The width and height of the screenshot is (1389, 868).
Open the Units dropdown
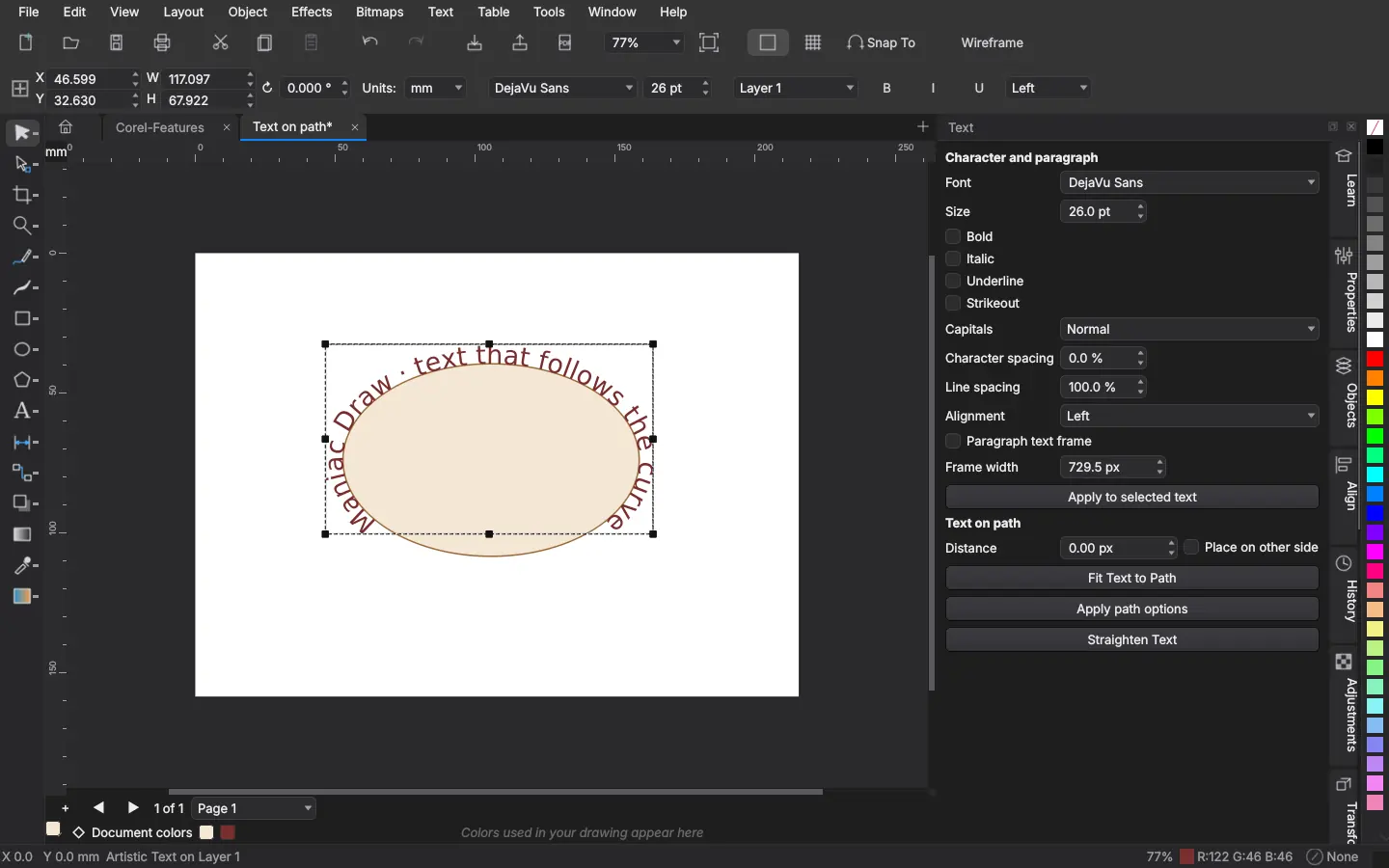point(436,88)
